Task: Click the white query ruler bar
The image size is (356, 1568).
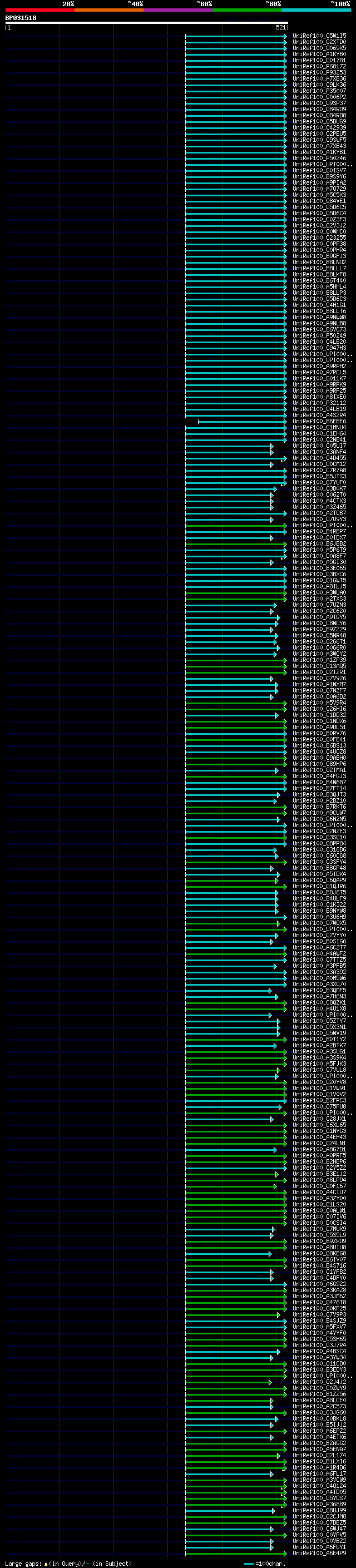Action: [x=147, y=22]
